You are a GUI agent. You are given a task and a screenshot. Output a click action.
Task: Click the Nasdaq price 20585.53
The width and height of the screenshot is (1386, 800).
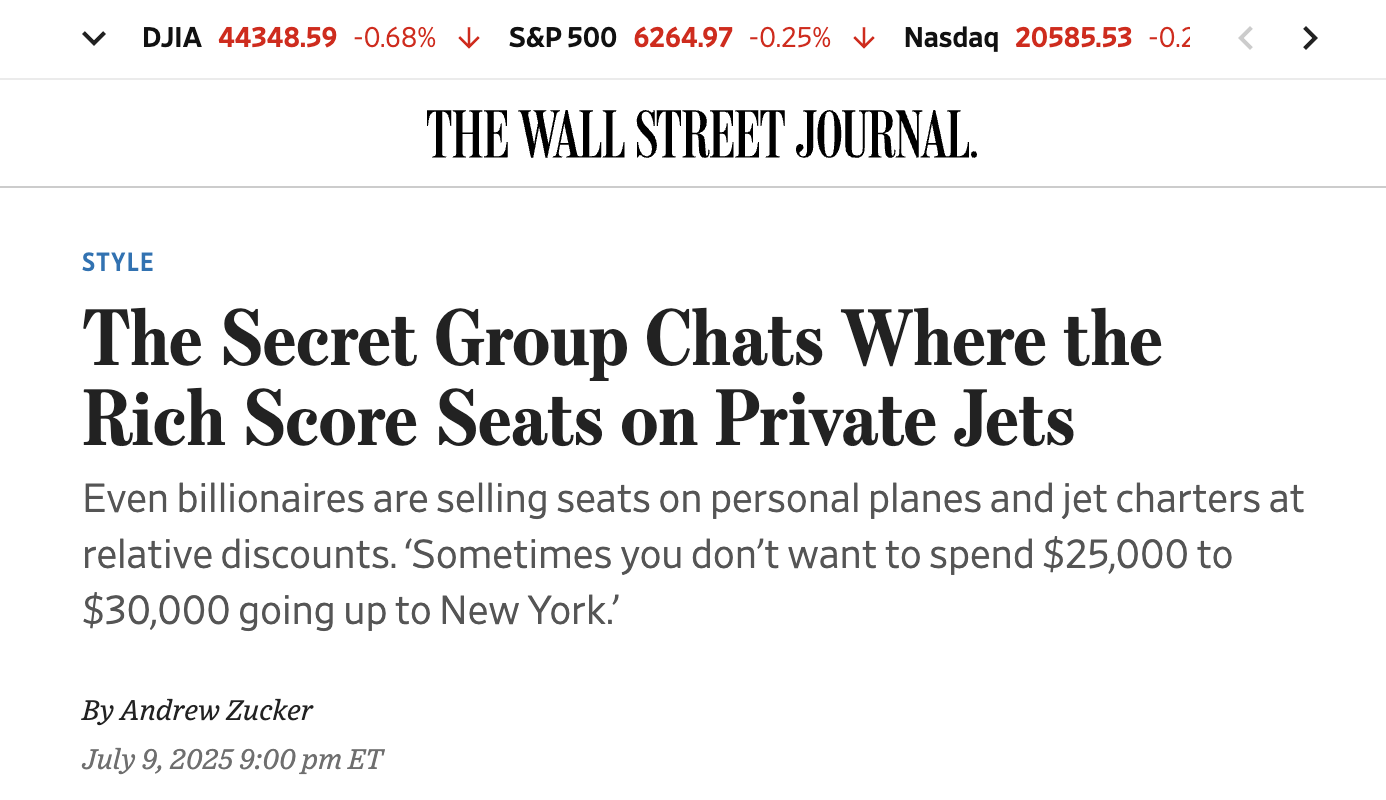pyautogui.click(x=1073, y=38)
